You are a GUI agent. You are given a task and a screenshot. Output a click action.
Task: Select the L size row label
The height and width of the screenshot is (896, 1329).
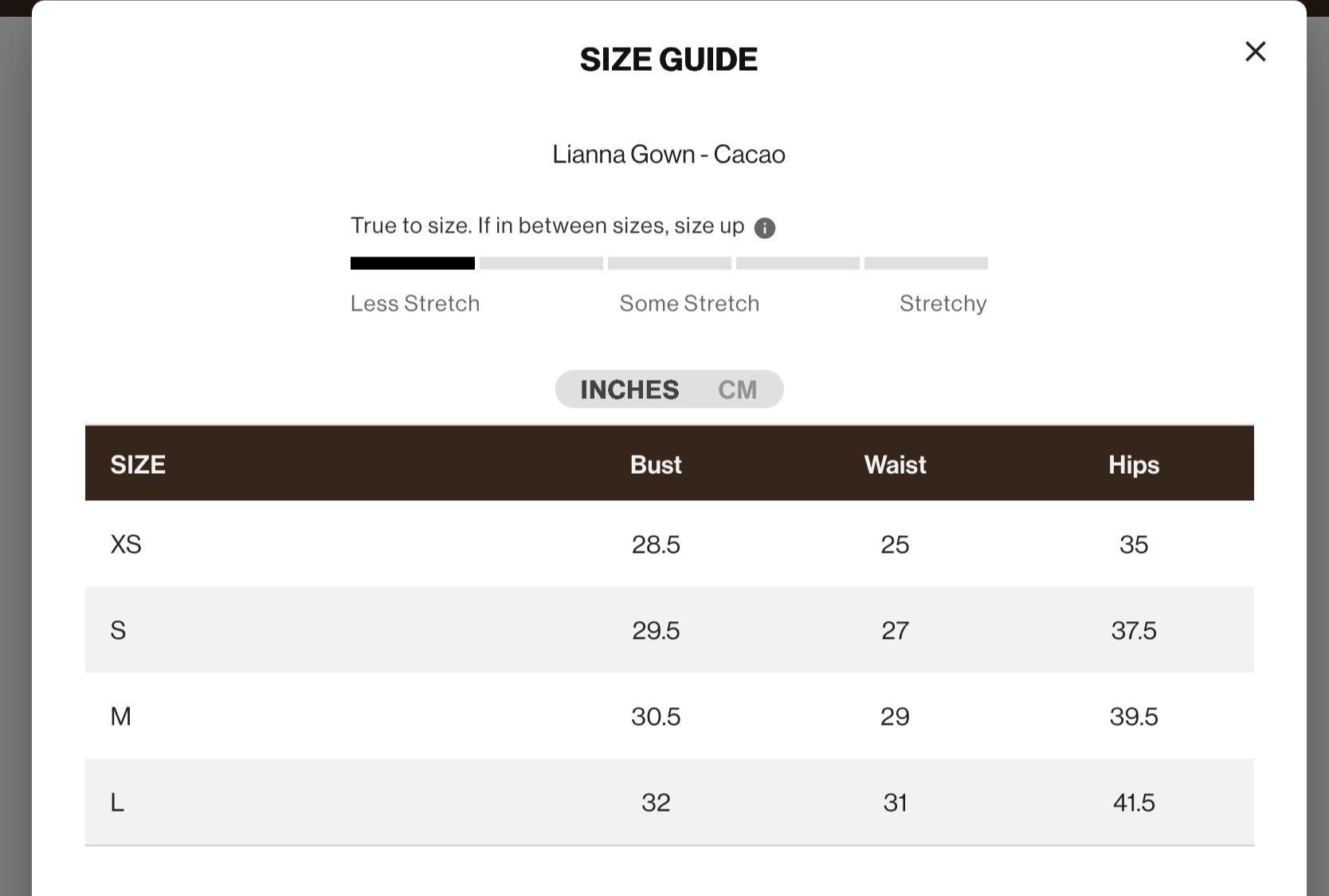117,803
